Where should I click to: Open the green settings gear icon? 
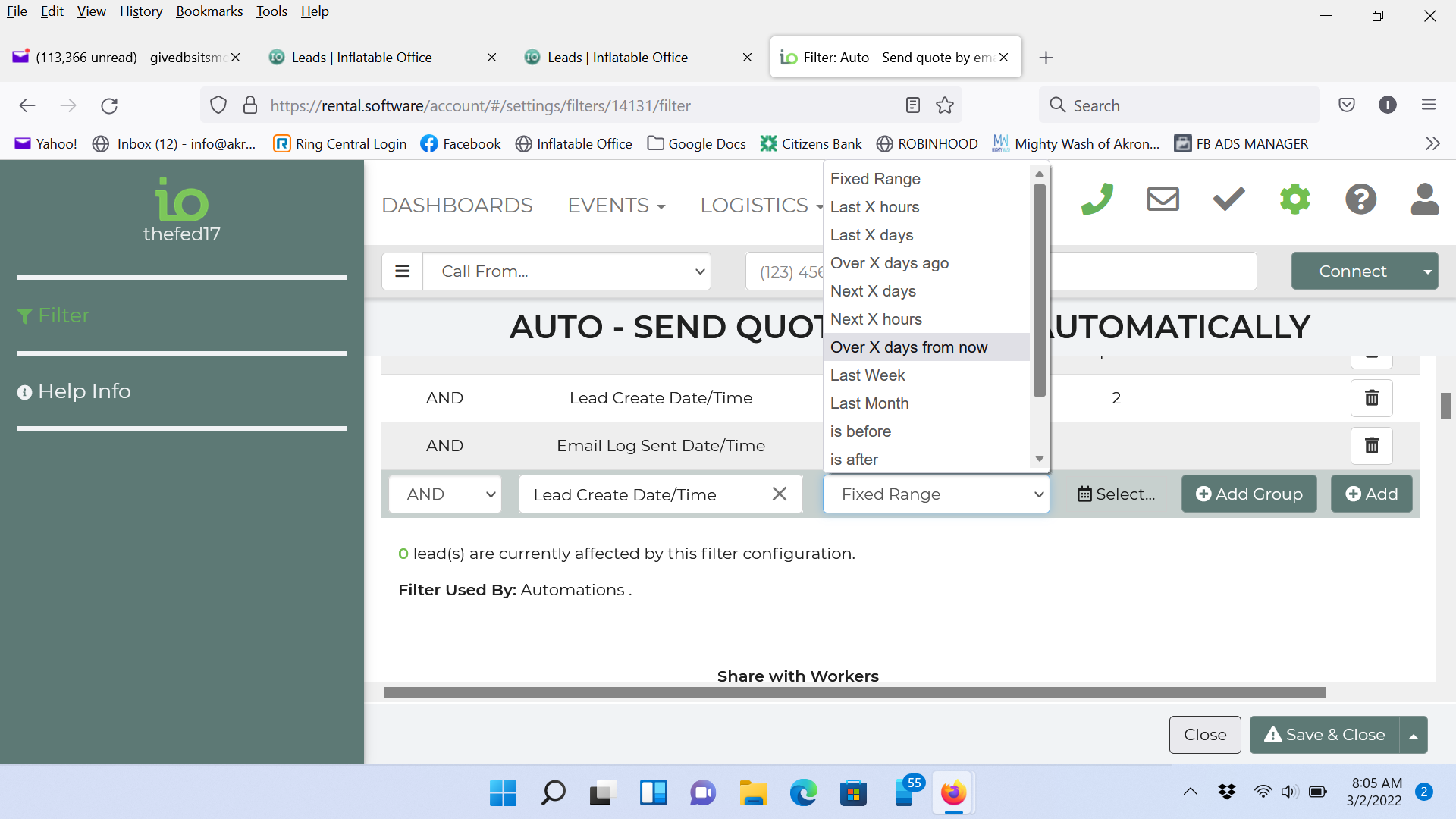point(1294,199)
